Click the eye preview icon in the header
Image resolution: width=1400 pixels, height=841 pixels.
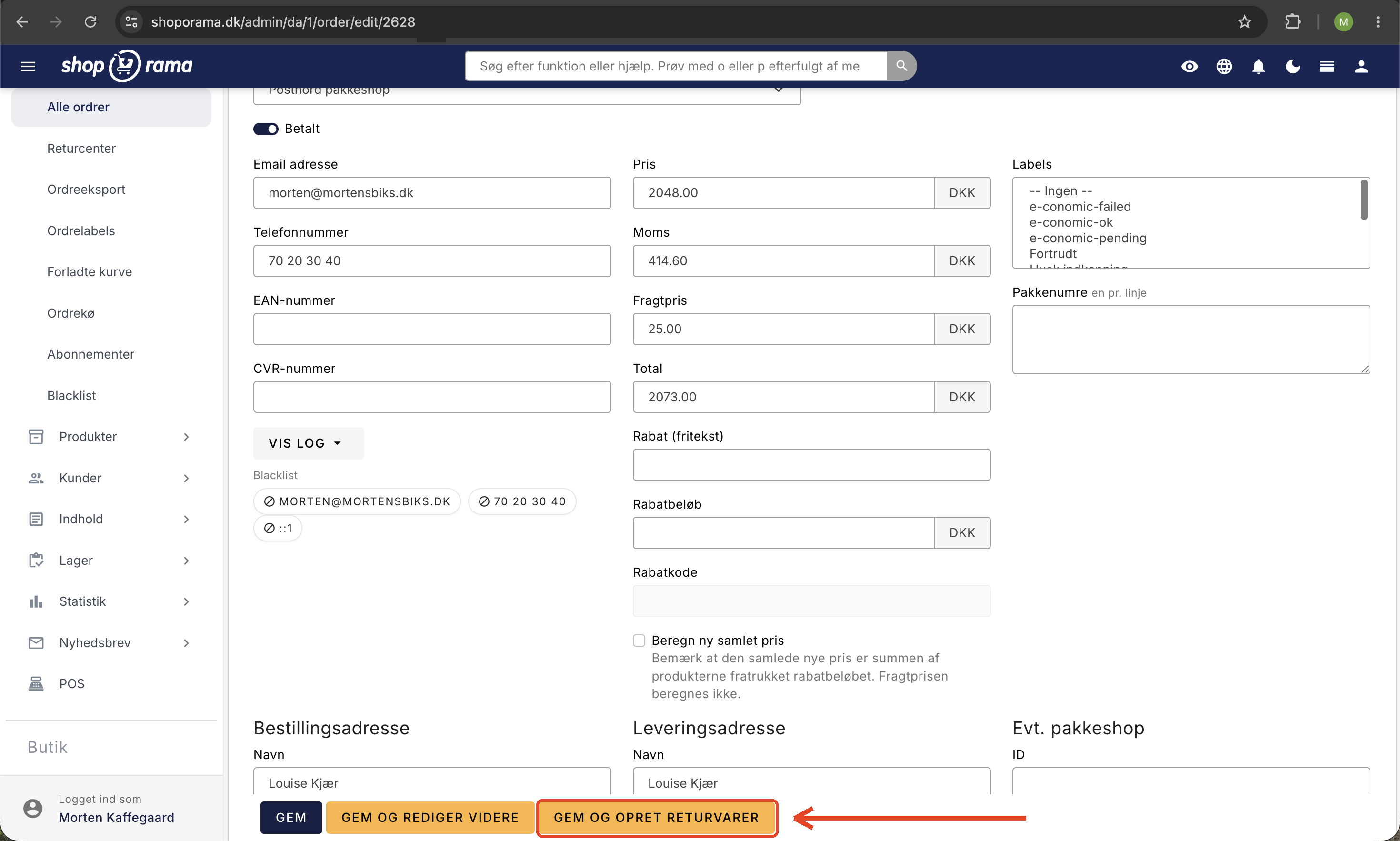[x=1189, y=66]
